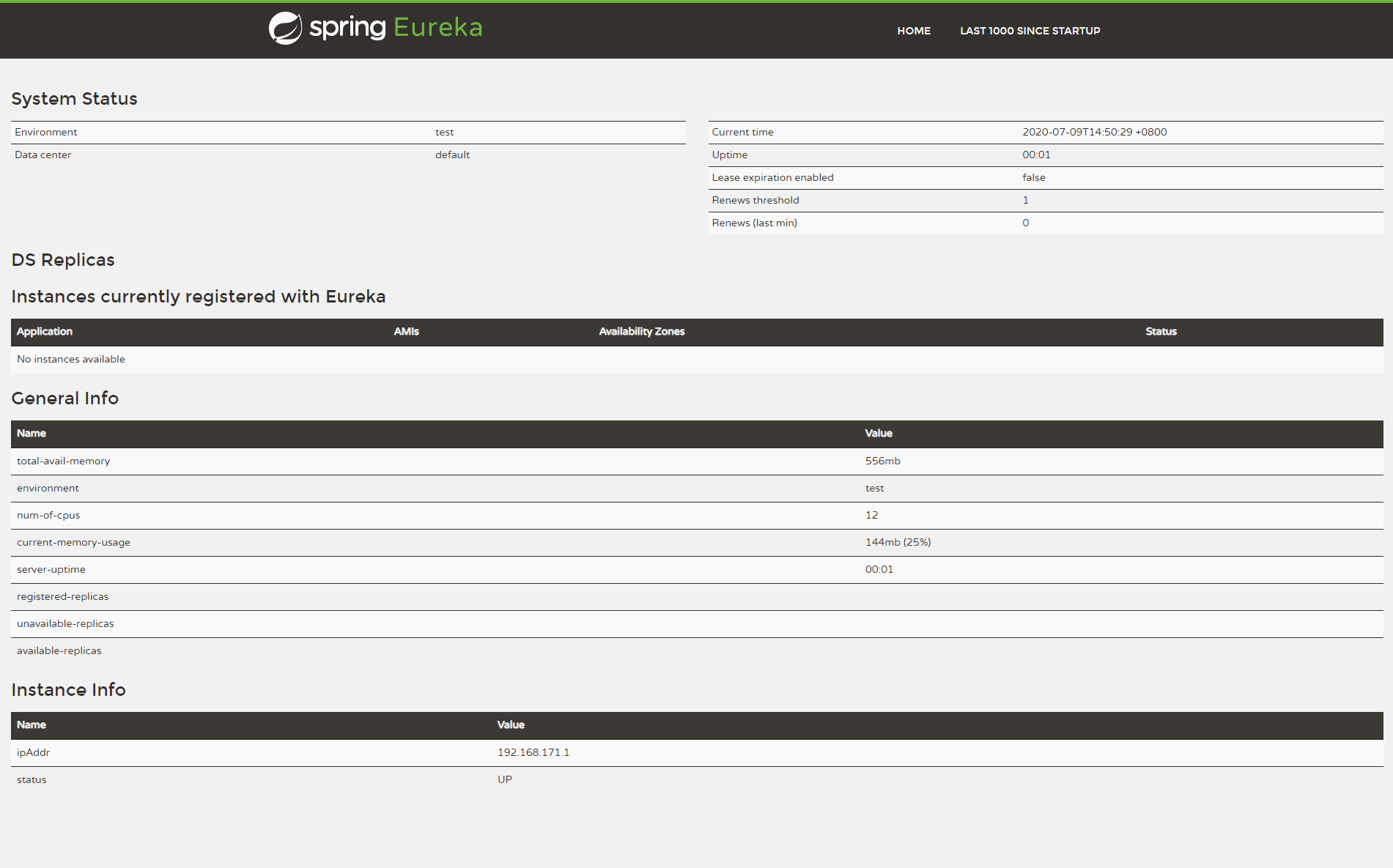Select the num-of-cpus value 12
1393x868 pixels.
pyautogui.click(x=871, y=515)
